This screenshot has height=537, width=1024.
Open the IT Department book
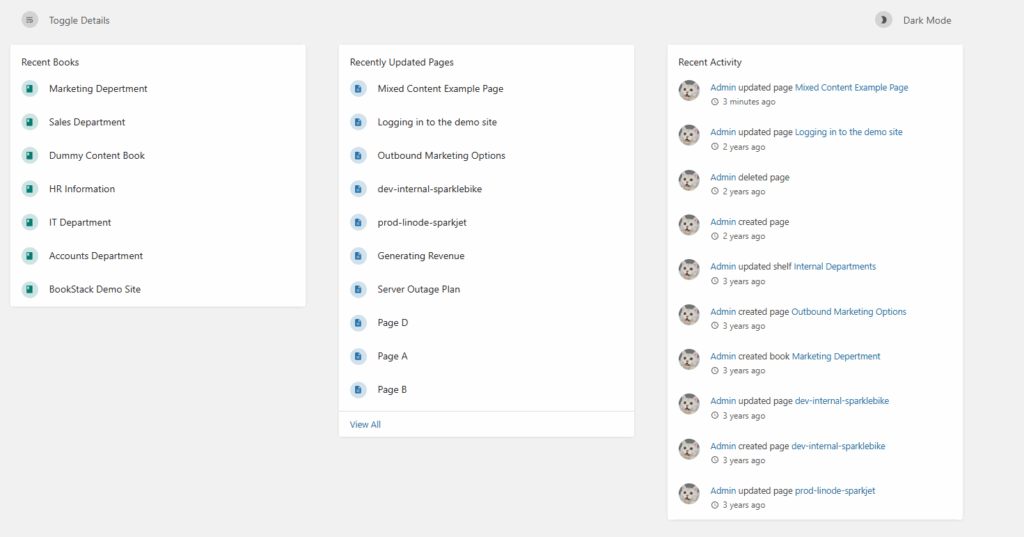(x=80, y=222)
